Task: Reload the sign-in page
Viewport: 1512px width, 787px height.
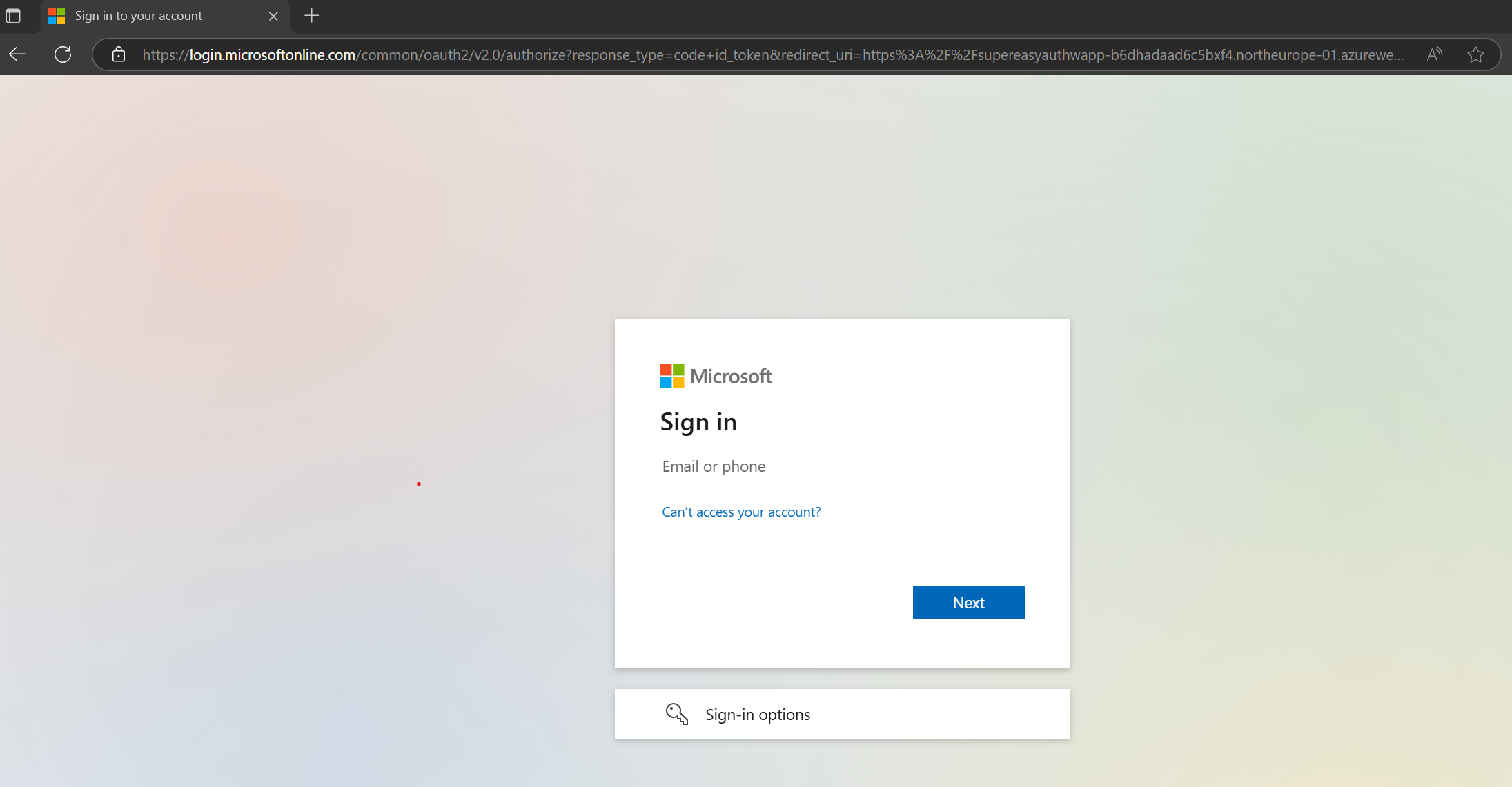Action: pos(63,54)
